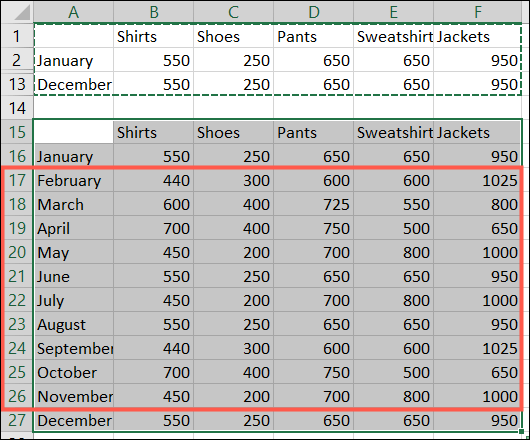Click the fill handle at selection corner
The height and width of the screenshot is (440, 530).
coord(522,432)
